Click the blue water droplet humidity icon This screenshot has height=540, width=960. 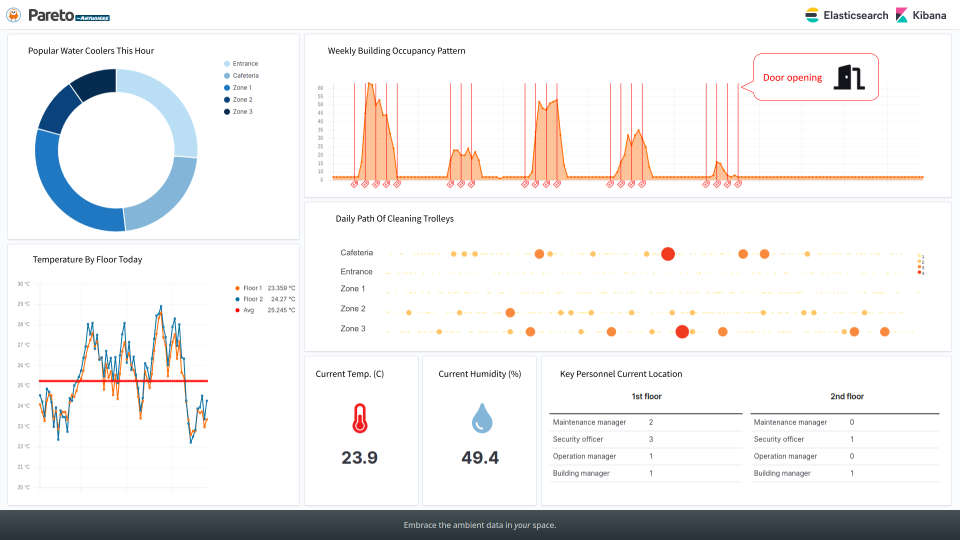point(480,418)
